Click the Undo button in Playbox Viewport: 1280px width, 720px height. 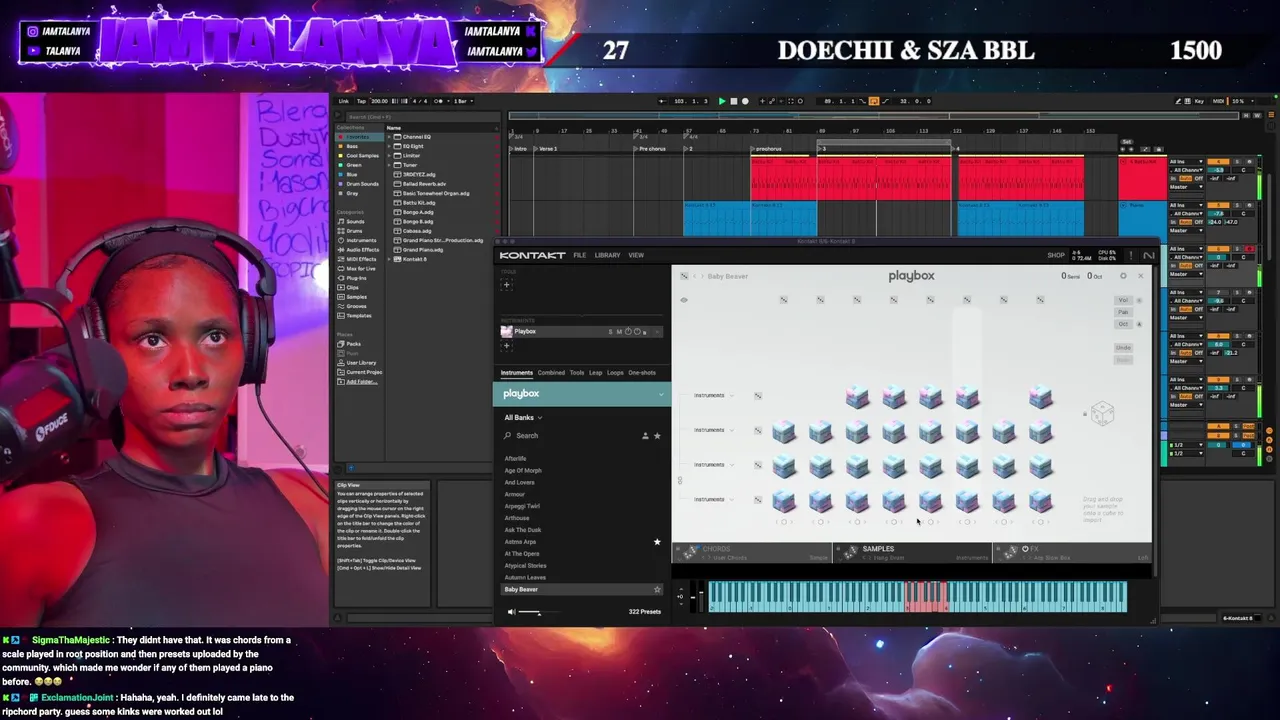tap(1123, 348)
